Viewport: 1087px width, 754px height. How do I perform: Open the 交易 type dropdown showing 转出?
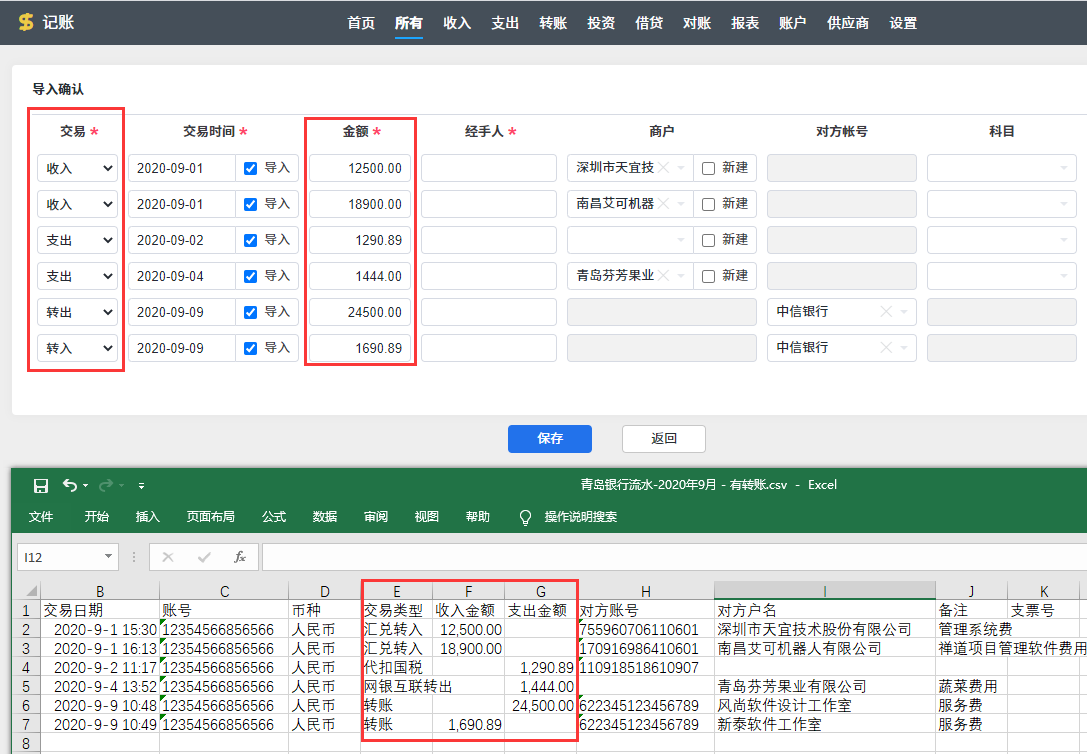click(x=77, y=312)
